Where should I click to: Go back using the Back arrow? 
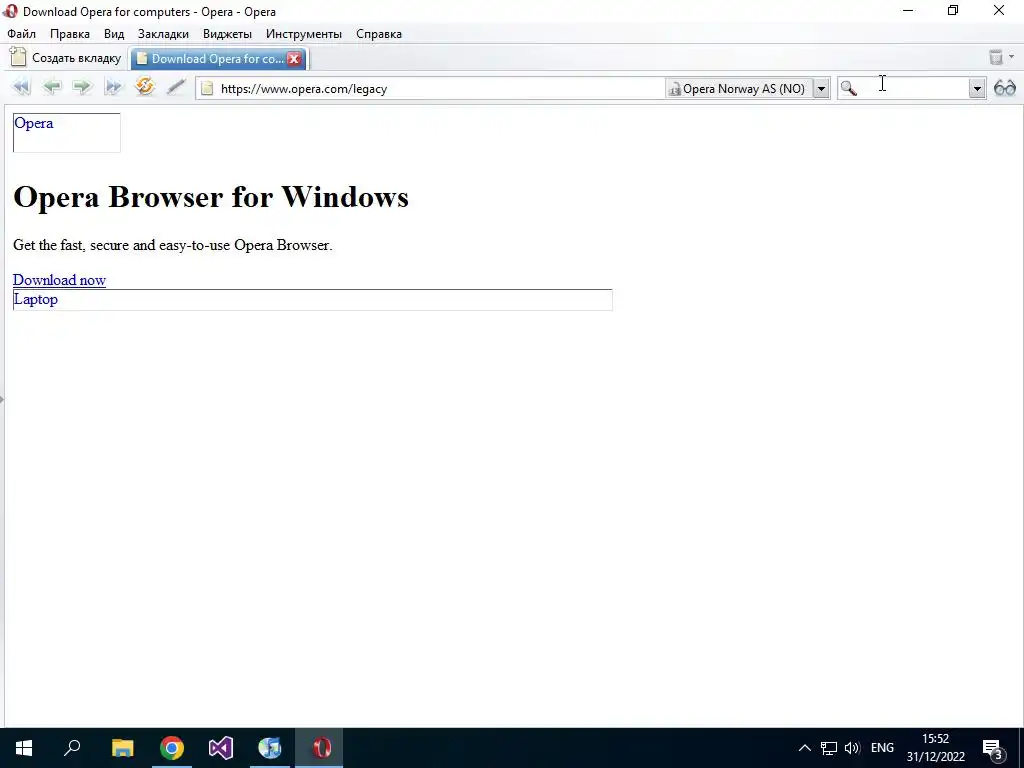click(x=52, y=87)
